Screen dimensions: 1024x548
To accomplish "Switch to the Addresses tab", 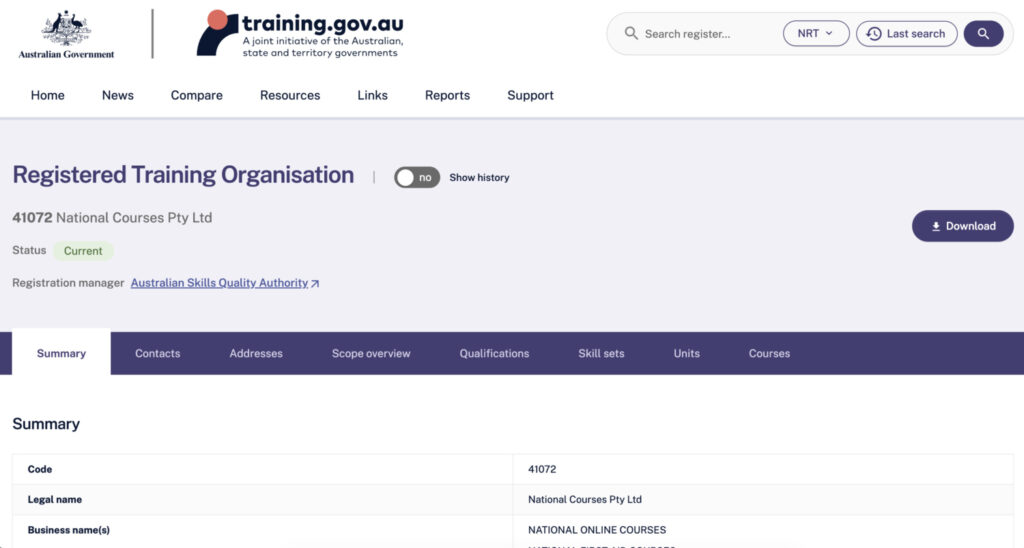I will pos(256,353).
